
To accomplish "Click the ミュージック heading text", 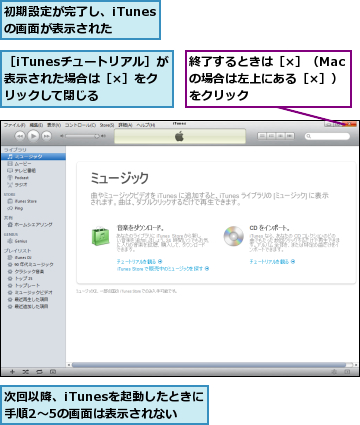I will point(119,178).
